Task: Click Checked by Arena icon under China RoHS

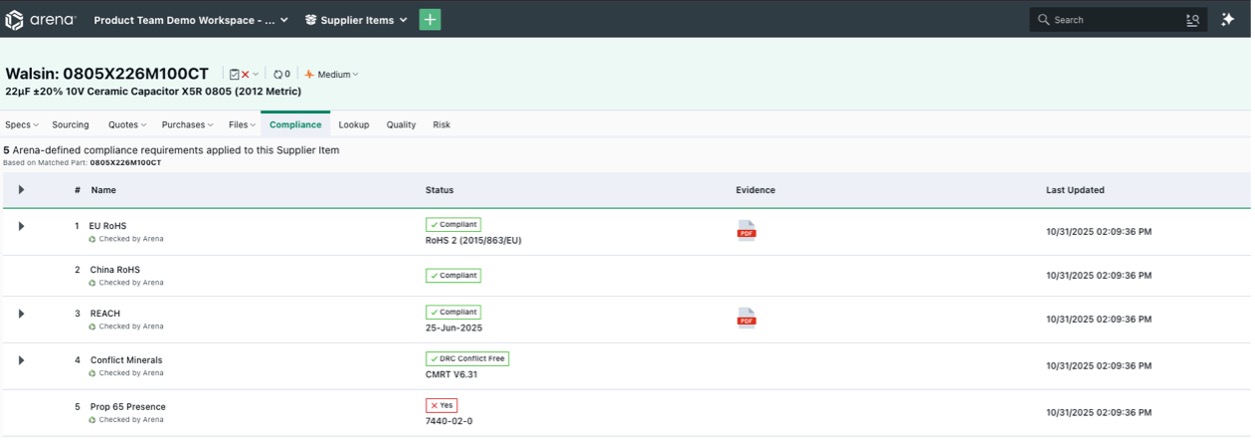Action: [x=93, y=283]
